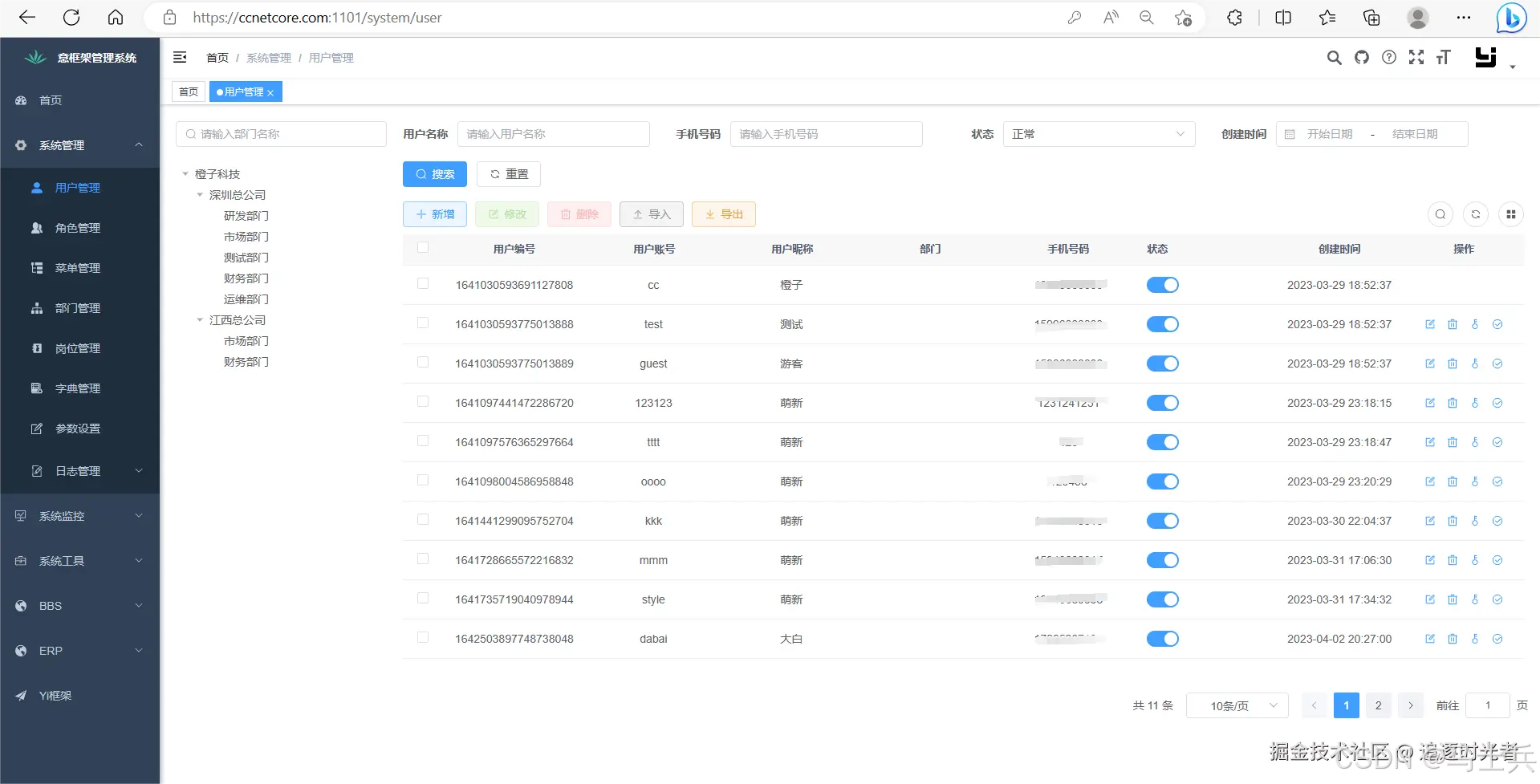Click the refresh table icon above the grid
The height and width of the screenshot is (784, 1540).
(1476, 214)
